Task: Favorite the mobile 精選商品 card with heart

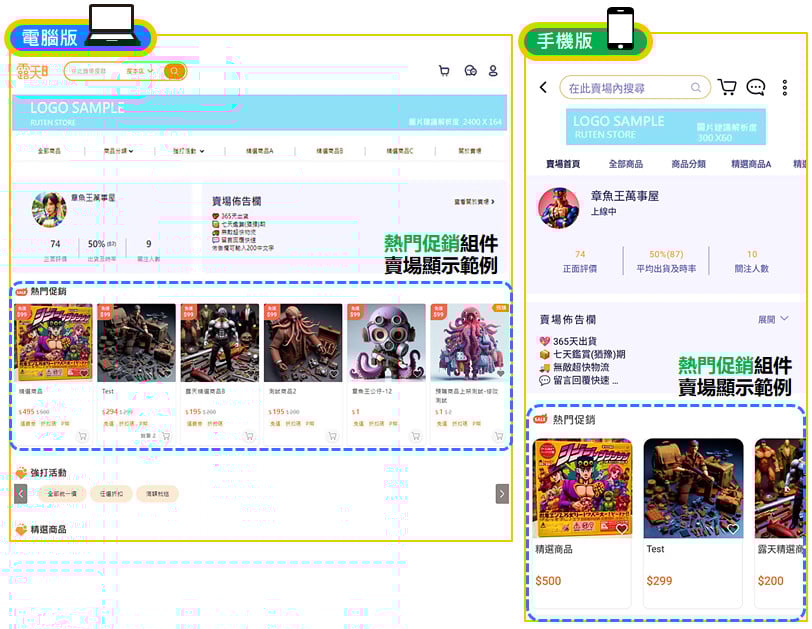Action: 620,528
